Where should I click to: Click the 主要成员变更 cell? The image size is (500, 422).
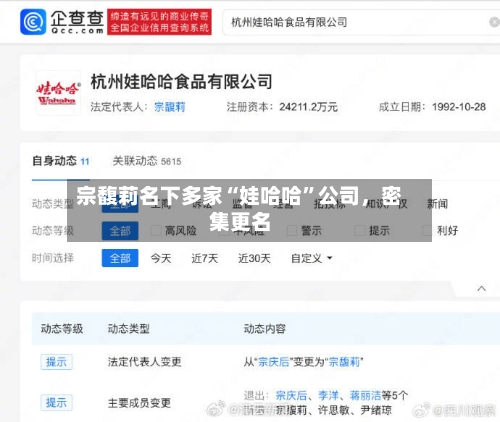point(139,403)
